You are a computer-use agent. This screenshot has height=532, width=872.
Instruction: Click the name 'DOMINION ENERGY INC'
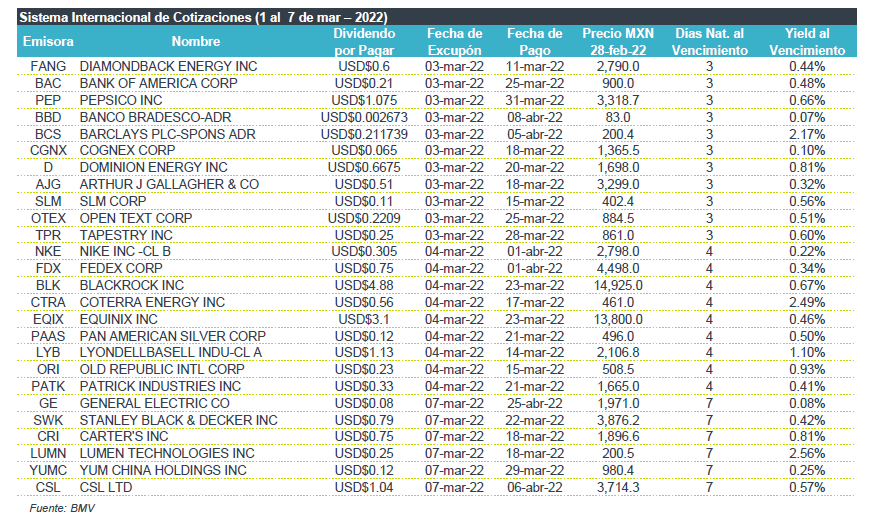coord(153,167)
